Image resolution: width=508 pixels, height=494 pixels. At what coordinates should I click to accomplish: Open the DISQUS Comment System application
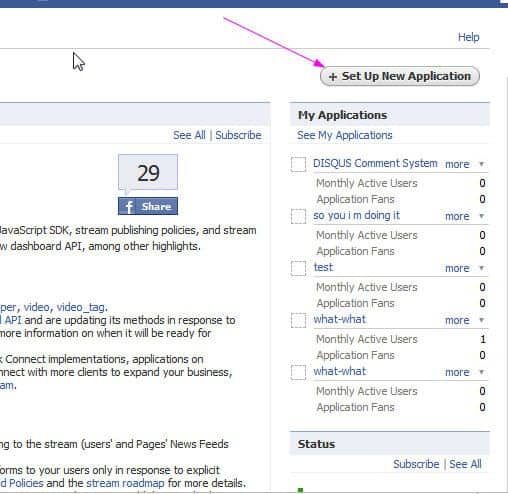[x=375, y=163]
